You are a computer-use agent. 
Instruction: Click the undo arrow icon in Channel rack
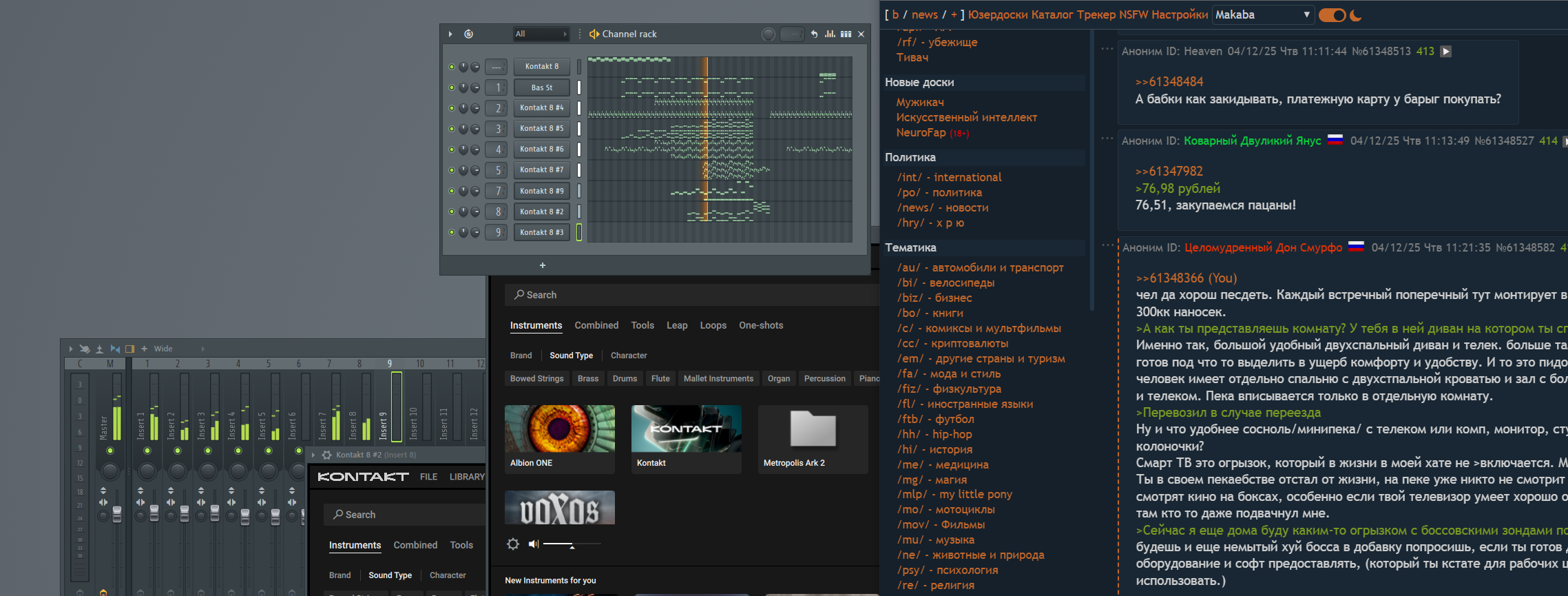click(815, 34)
